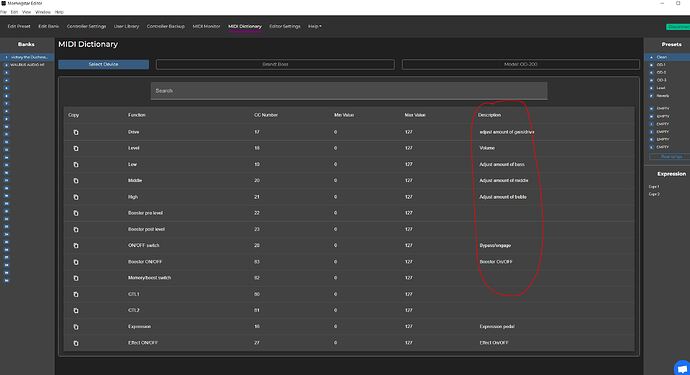Open the Help dropdown in navigation bar

(315, 26)
